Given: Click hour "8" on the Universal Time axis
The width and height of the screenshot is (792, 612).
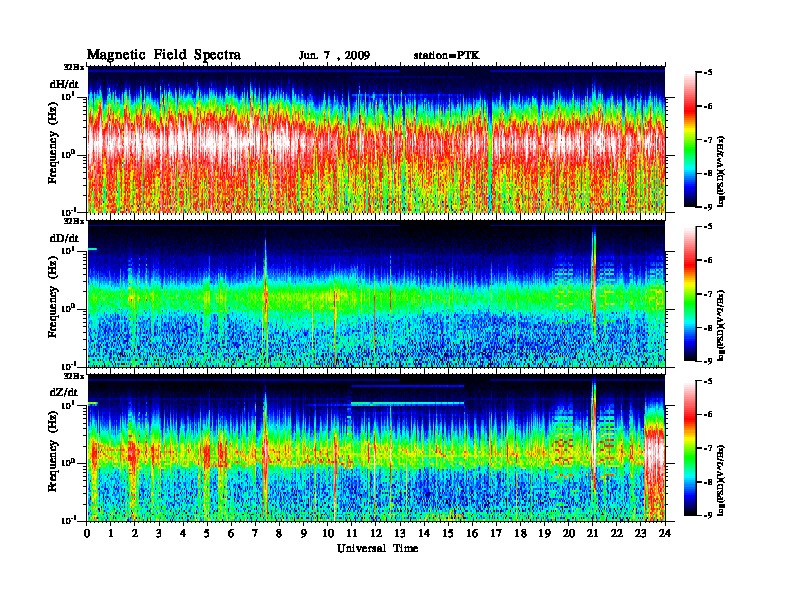Looking at the screenshot, I should (279, 533).
